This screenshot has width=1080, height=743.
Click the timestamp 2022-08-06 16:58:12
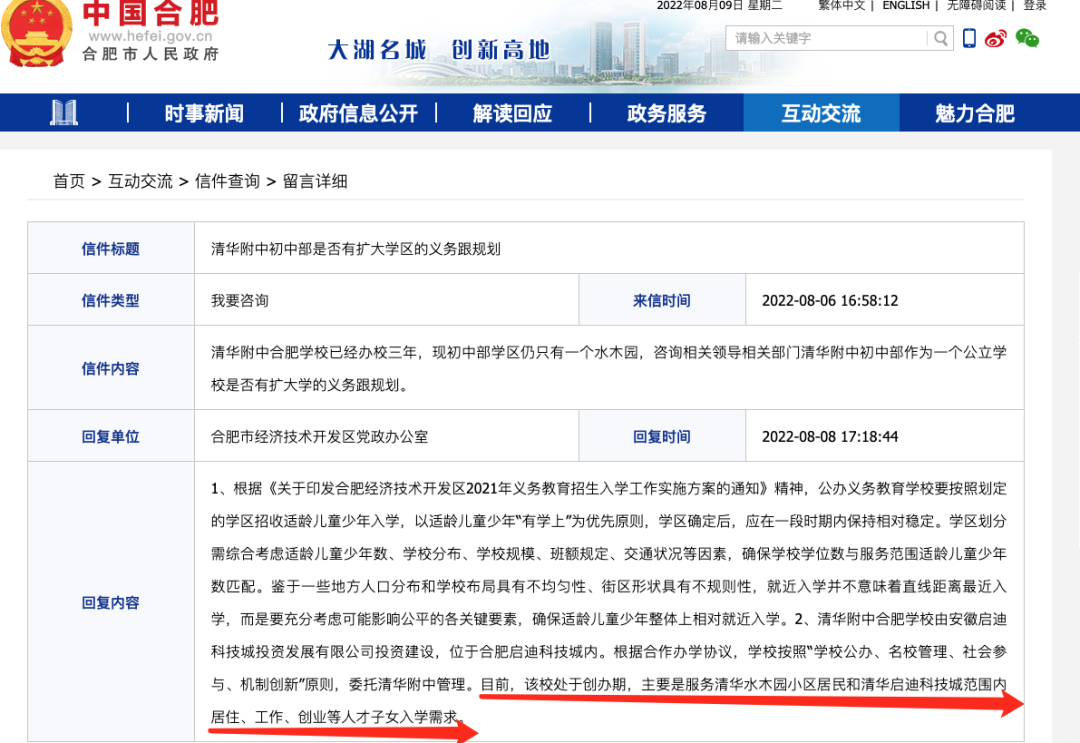(x=830, y=300)
